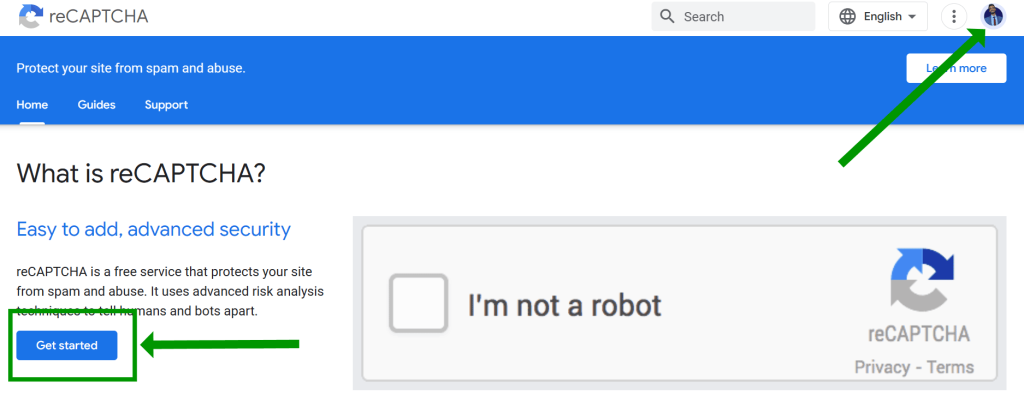Open the three-dot more options menu
This screenshot has width=1024, height=406.
coord(955,16)
